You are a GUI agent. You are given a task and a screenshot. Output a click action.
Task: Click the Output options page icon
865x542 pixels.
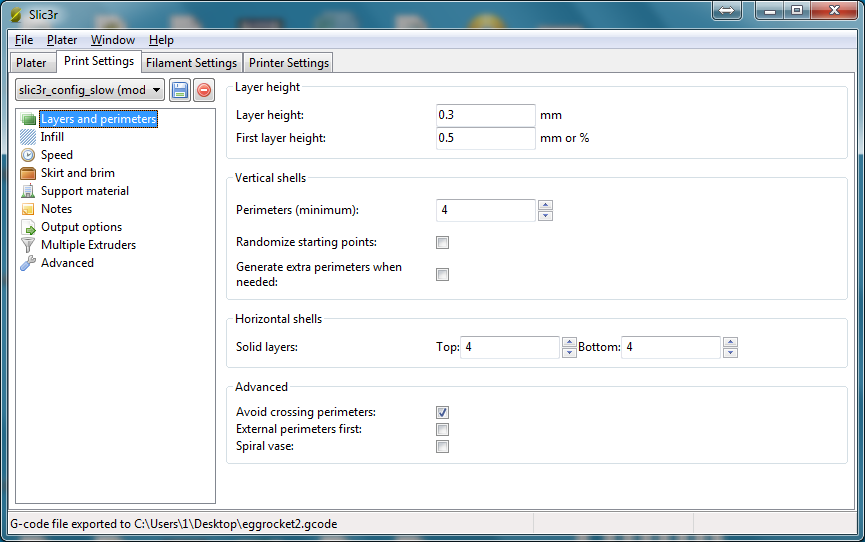[28, 227]
